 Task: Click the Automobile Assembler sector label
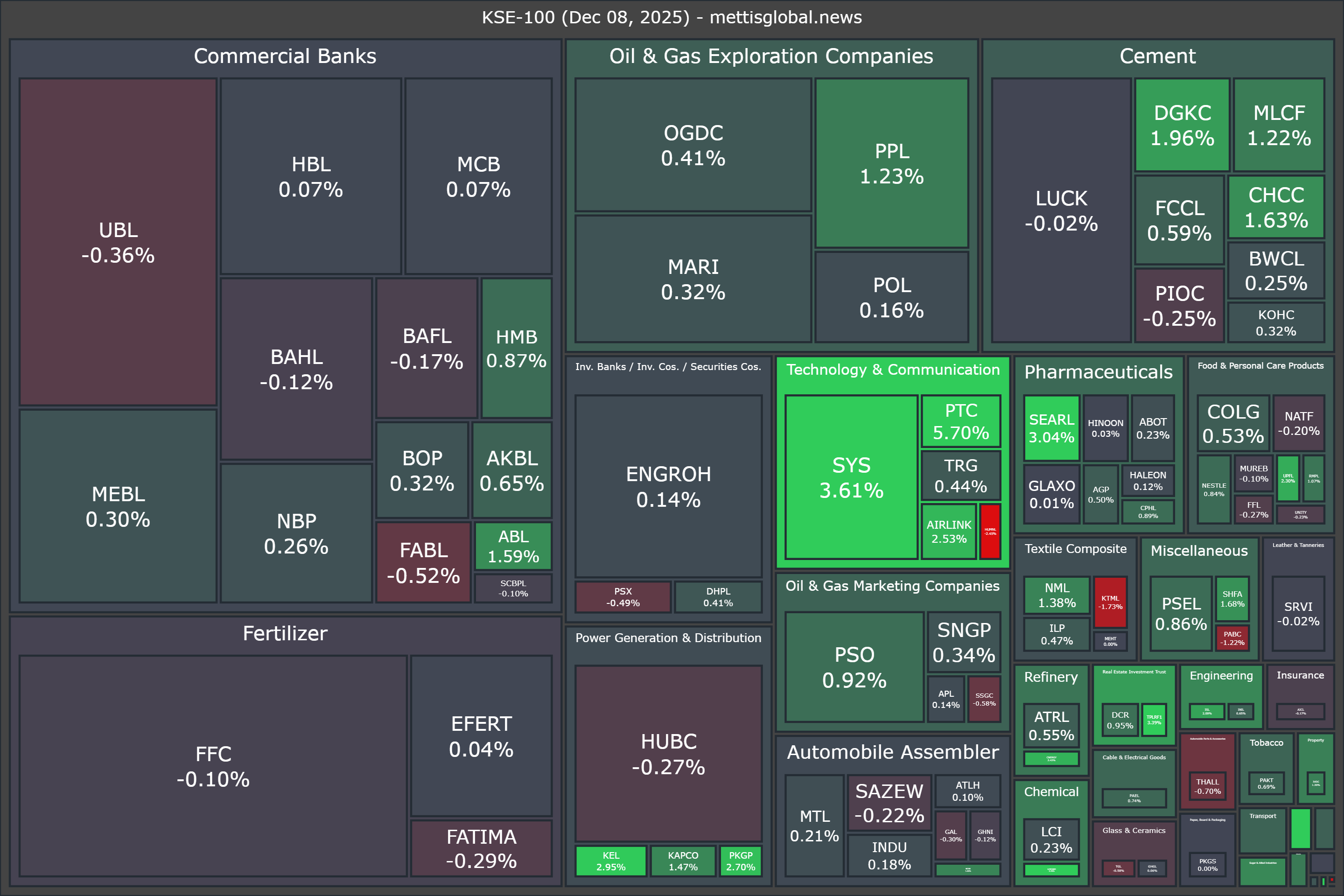[893, 752]
